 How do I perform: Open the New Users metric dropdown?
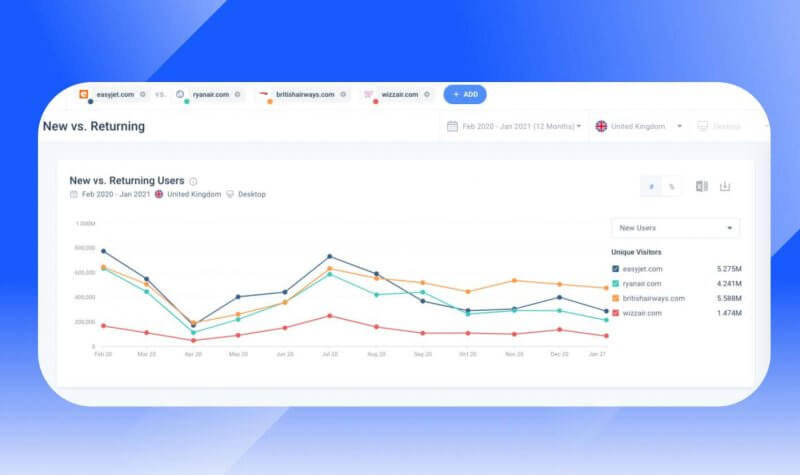click(x=676, y=228)
